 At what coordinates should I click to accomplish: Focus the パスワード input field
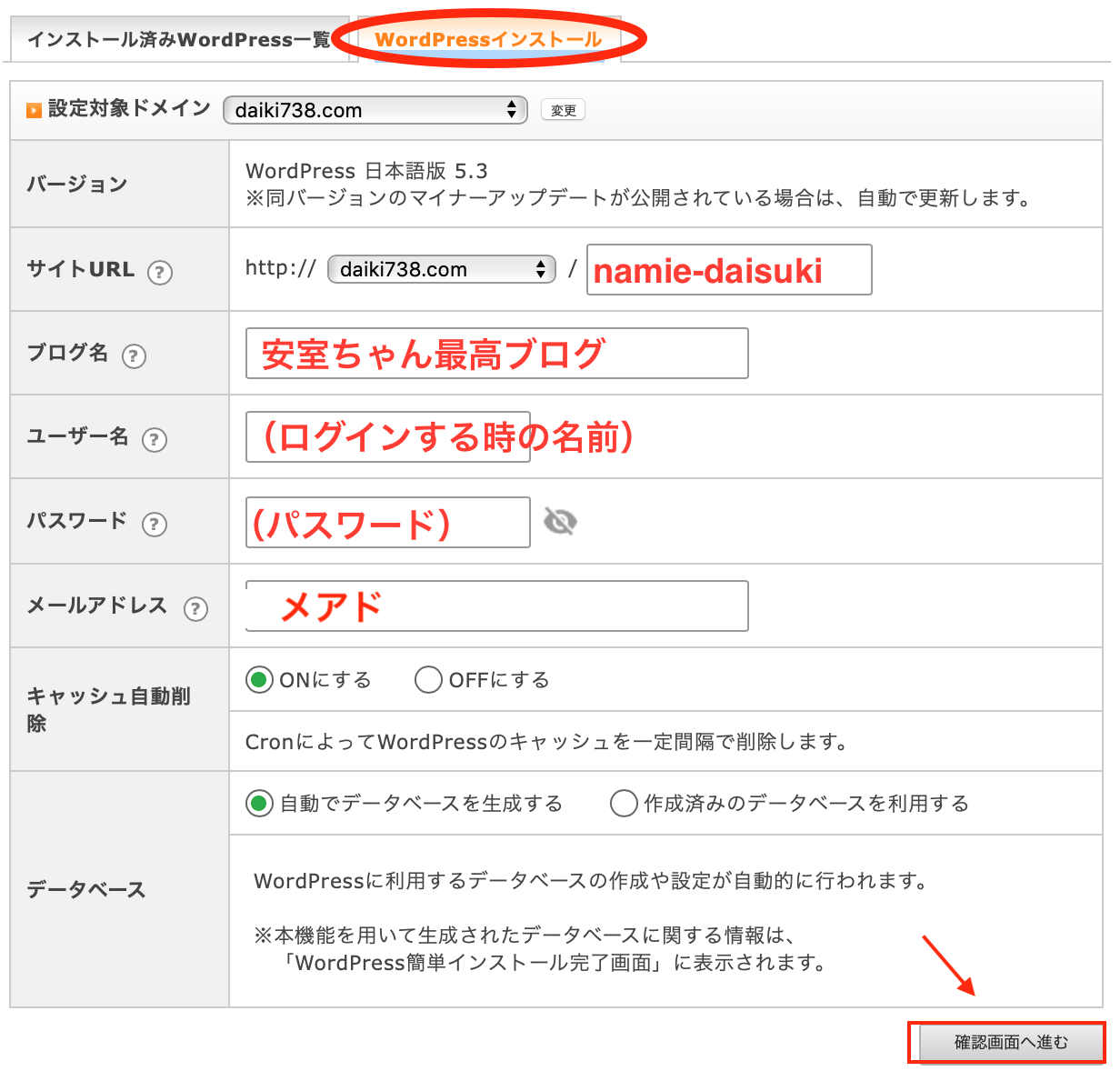point(388,522)
